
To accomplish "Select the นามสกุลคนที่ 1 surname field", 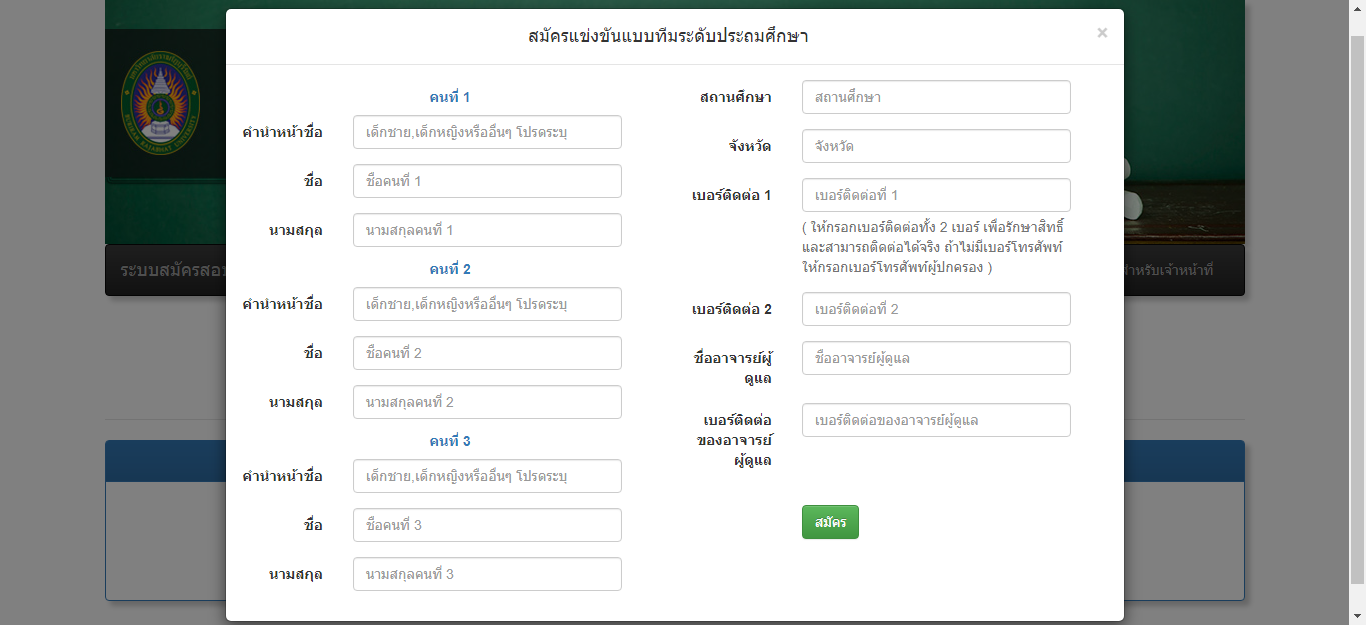I will pos(487,230).
